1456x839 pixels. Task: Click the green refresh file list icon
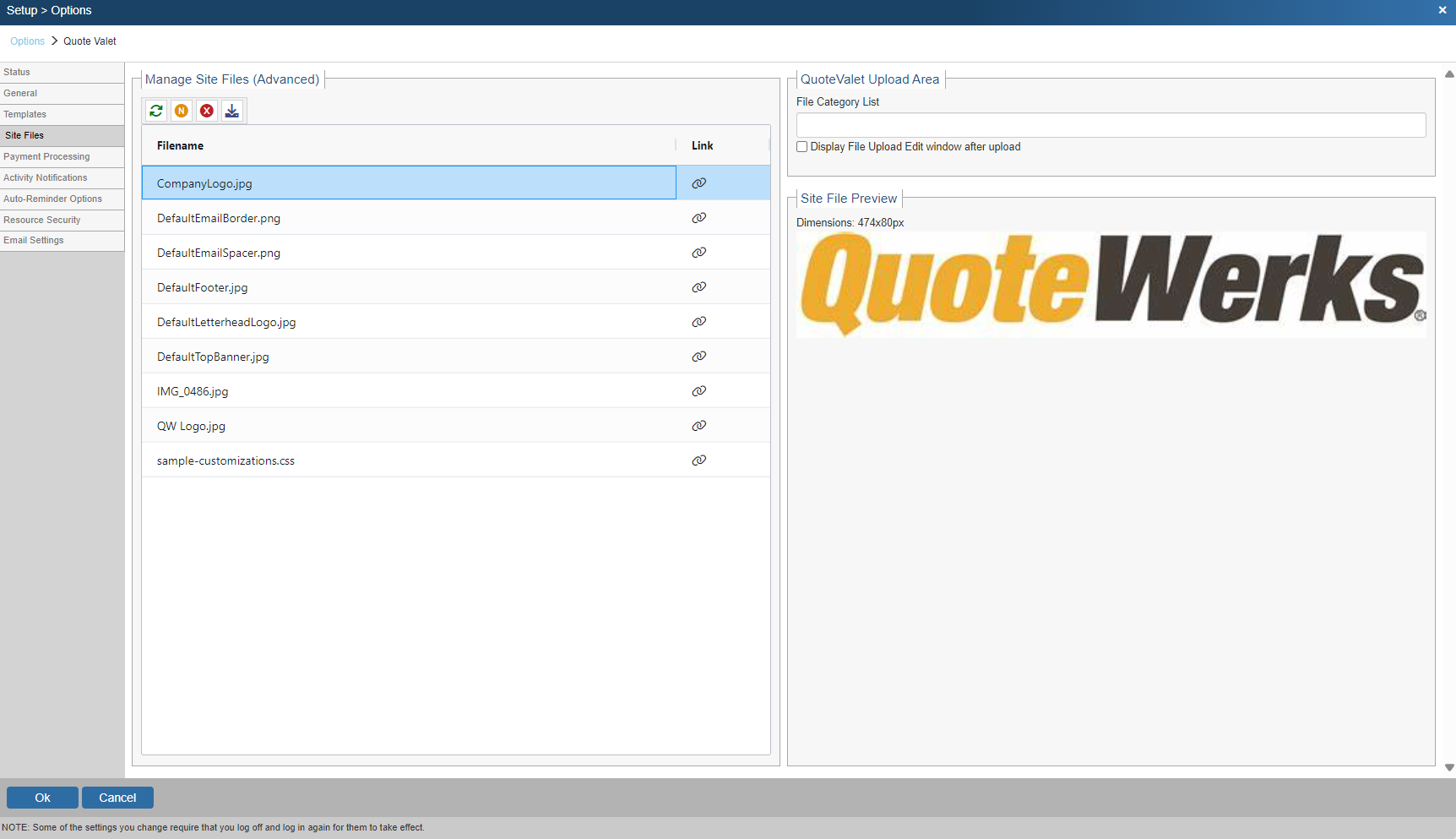[156, 111]
